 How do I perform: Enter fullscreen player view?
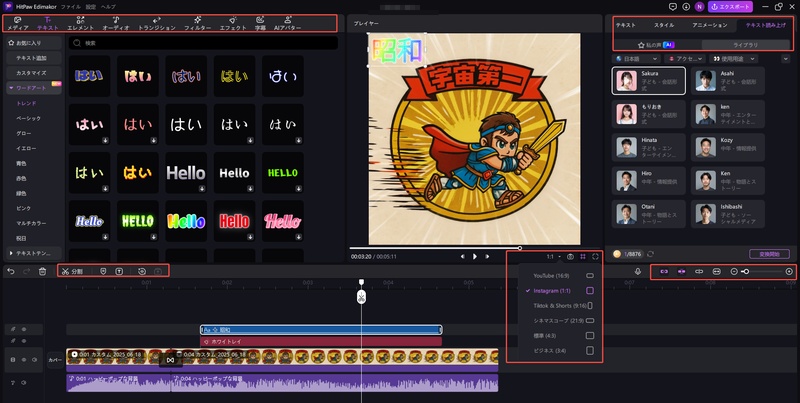click(x=595, y=257)
